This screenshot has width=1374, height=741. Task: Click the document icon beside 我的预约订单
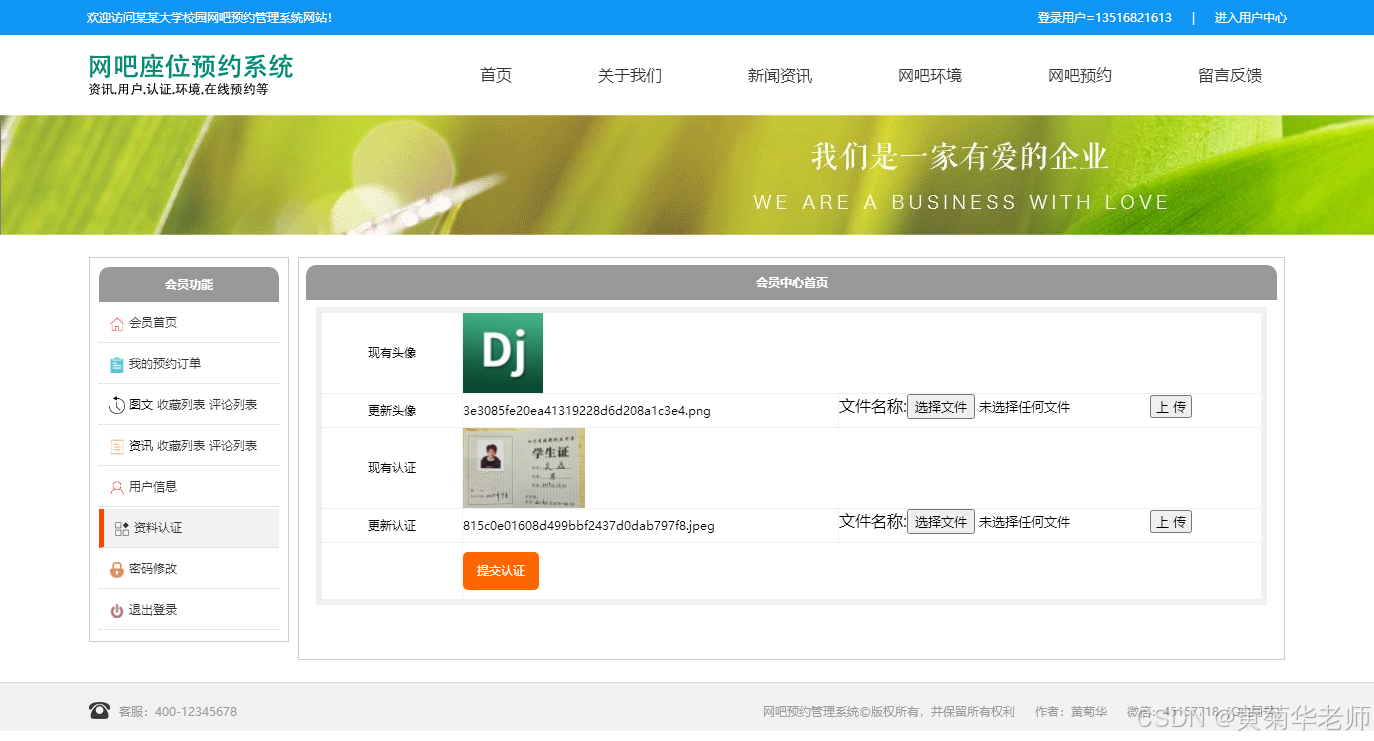pyautogui.click(x=115, y=363)
